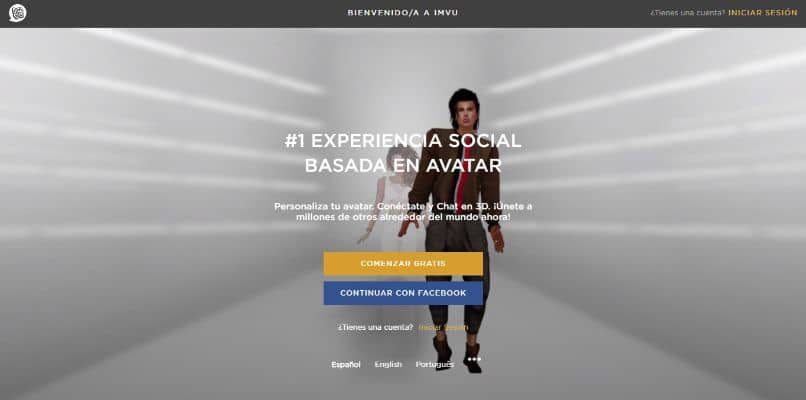This screenshot has width=806, height=400.
Task: Select the Español language option
Action: [x=346, y=365]
